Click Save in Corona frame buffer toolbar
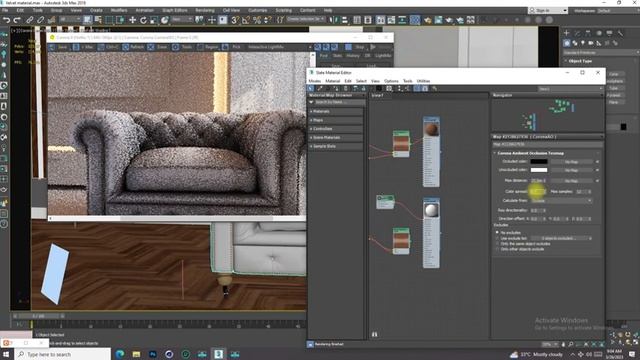640x360 pixels. [59, 47]
